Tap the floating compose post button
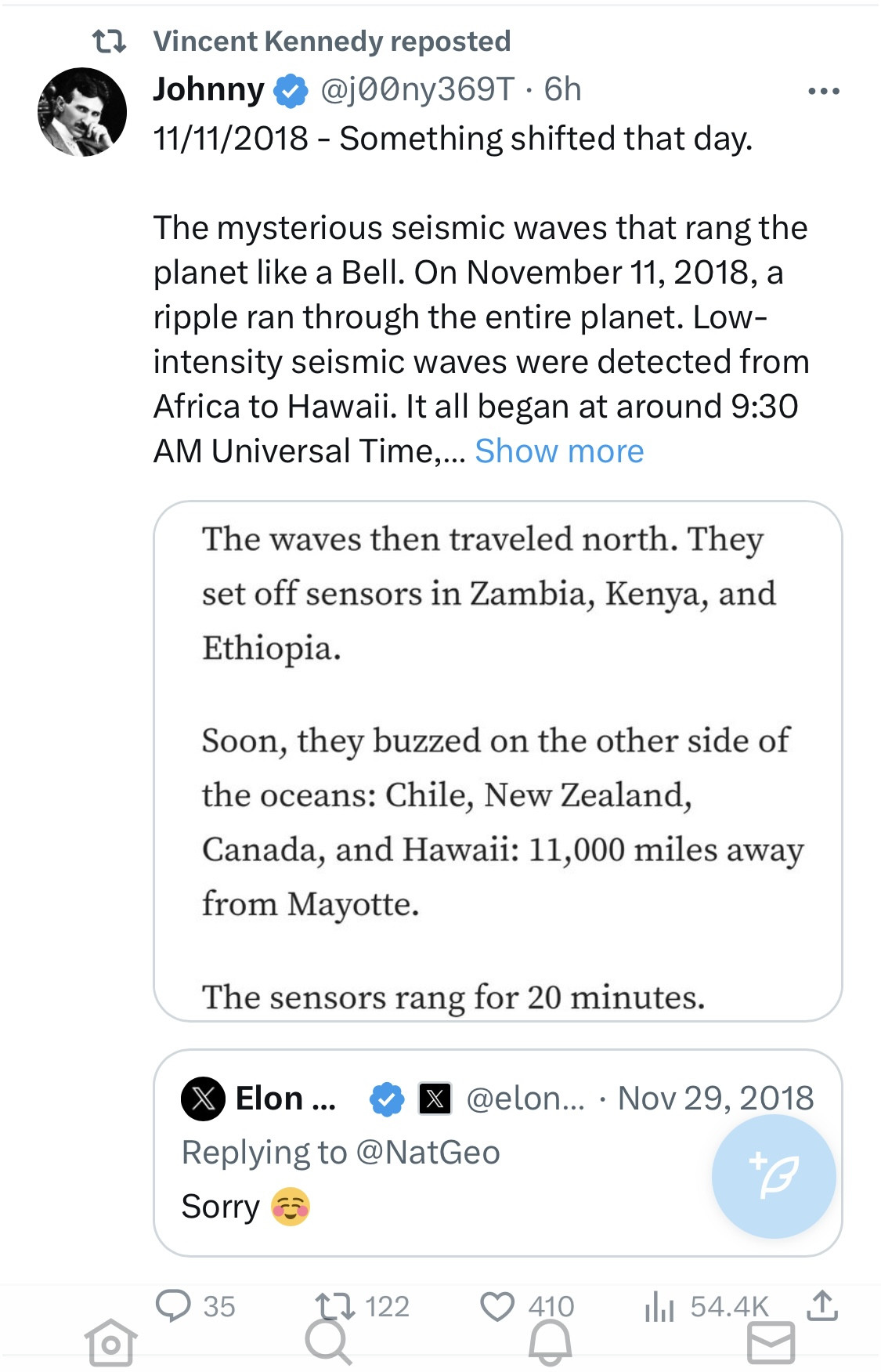This screenshot has width=881, height=1372. pos(773,1176)
